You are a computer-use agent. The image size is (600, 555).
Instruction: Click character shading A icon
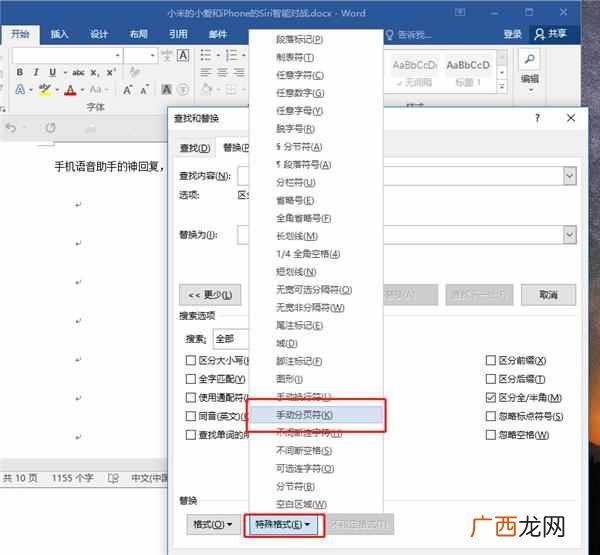tap(166, 90)
